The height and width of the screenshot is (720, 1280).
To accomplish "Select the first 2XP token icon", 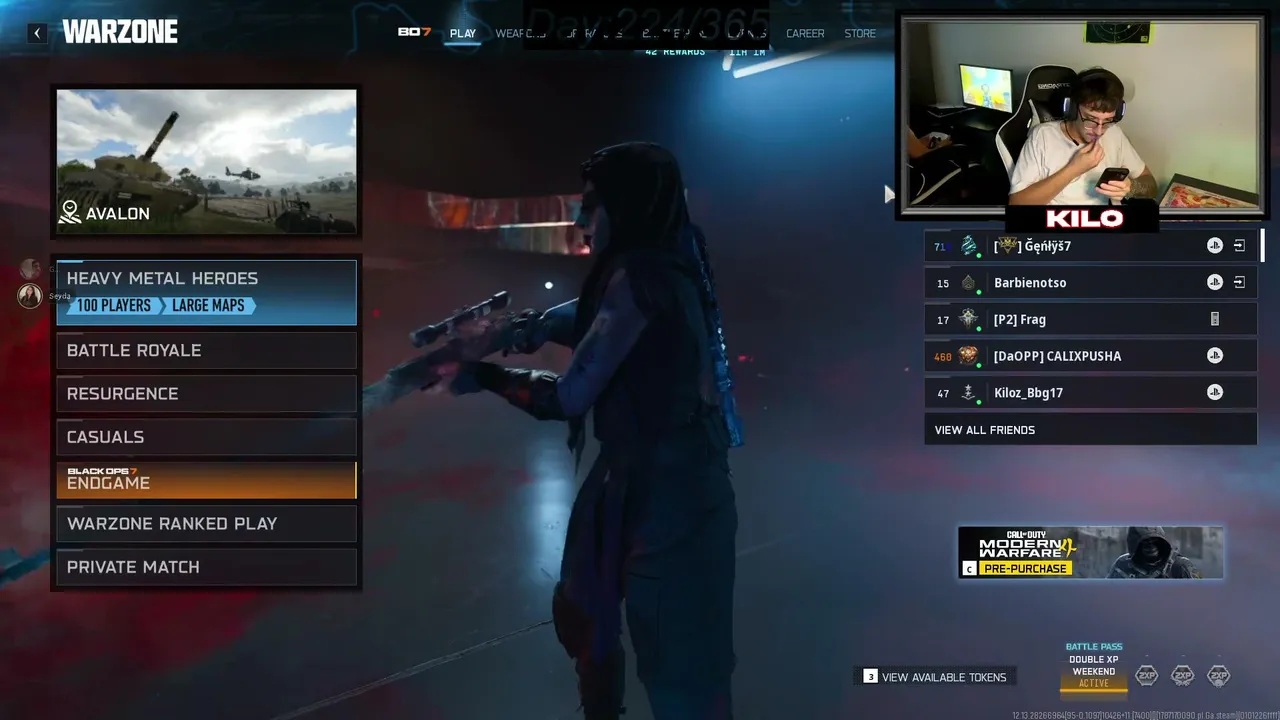I will point(1147,676).
